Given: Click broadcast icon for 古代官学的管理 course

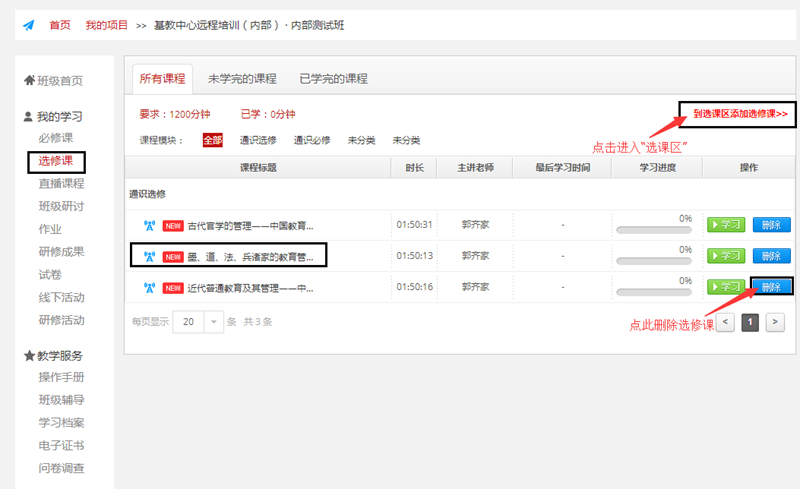Looking at the screenshot, I should (149, 225).
